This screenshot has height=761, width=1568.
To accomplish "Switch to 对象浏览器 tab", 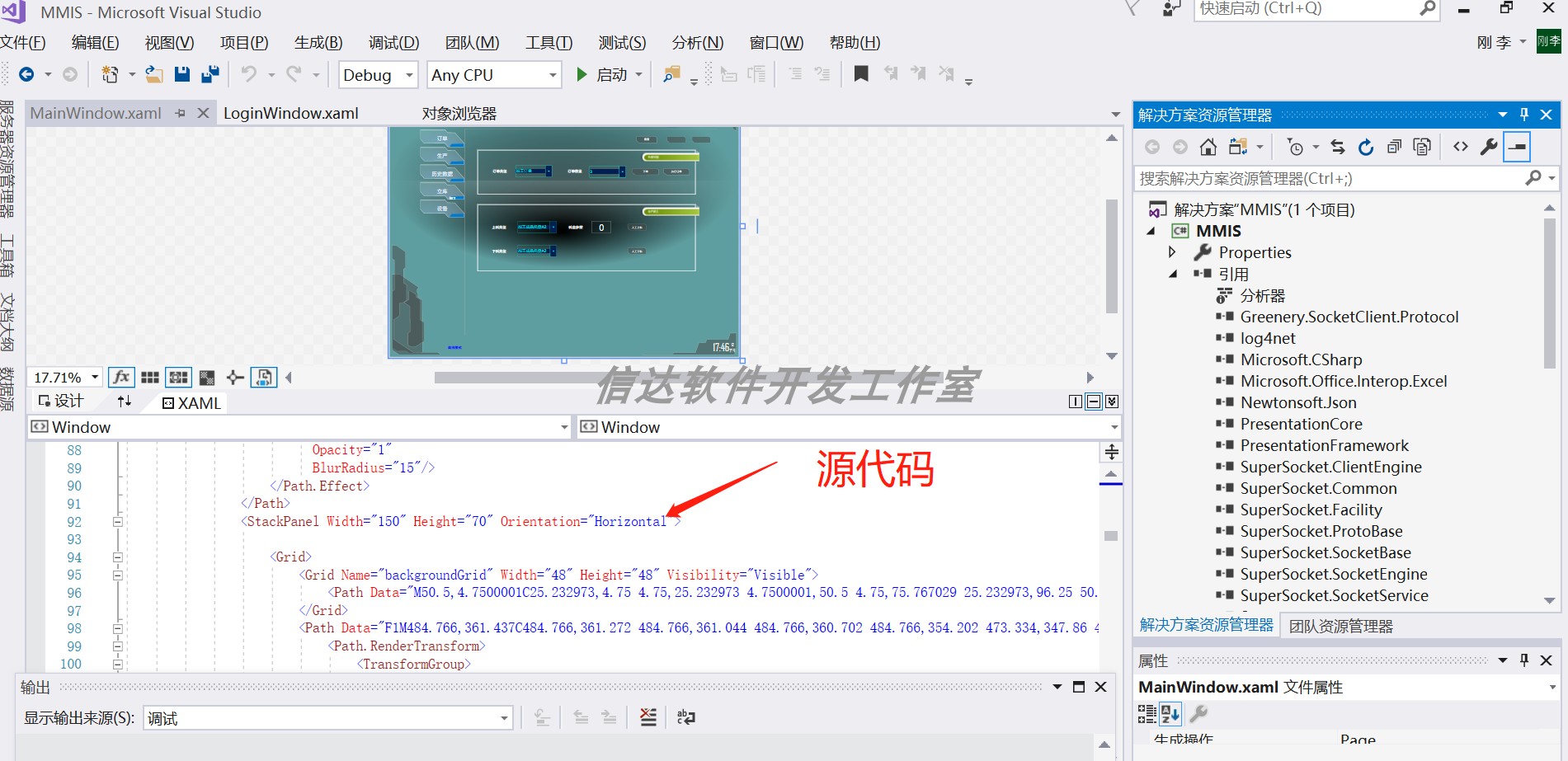I will click(x=459, y=113).
